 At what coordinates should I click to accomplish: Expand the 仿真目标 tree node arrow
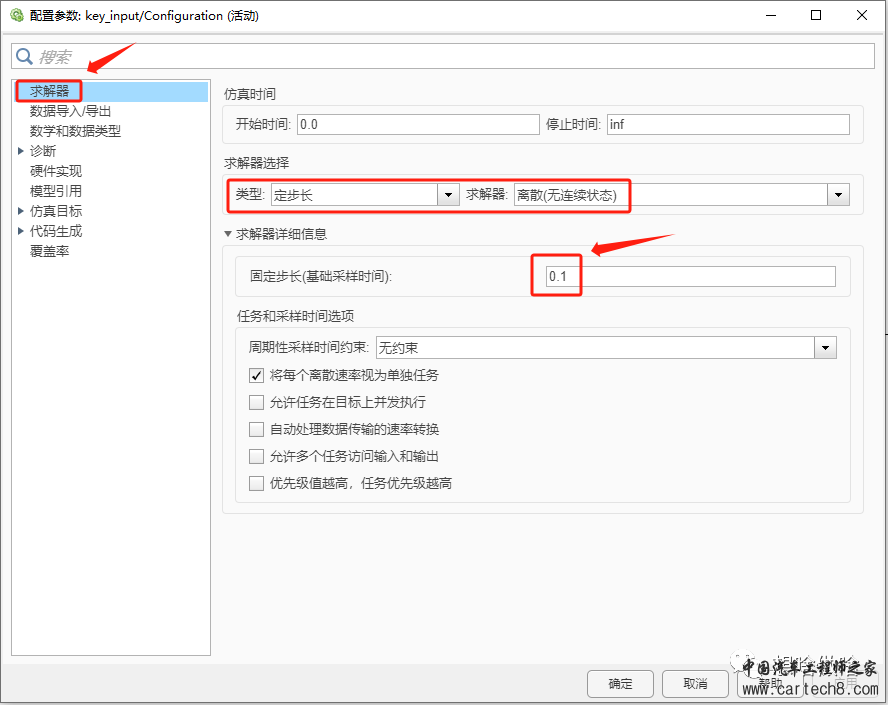[x=21, y=211]
